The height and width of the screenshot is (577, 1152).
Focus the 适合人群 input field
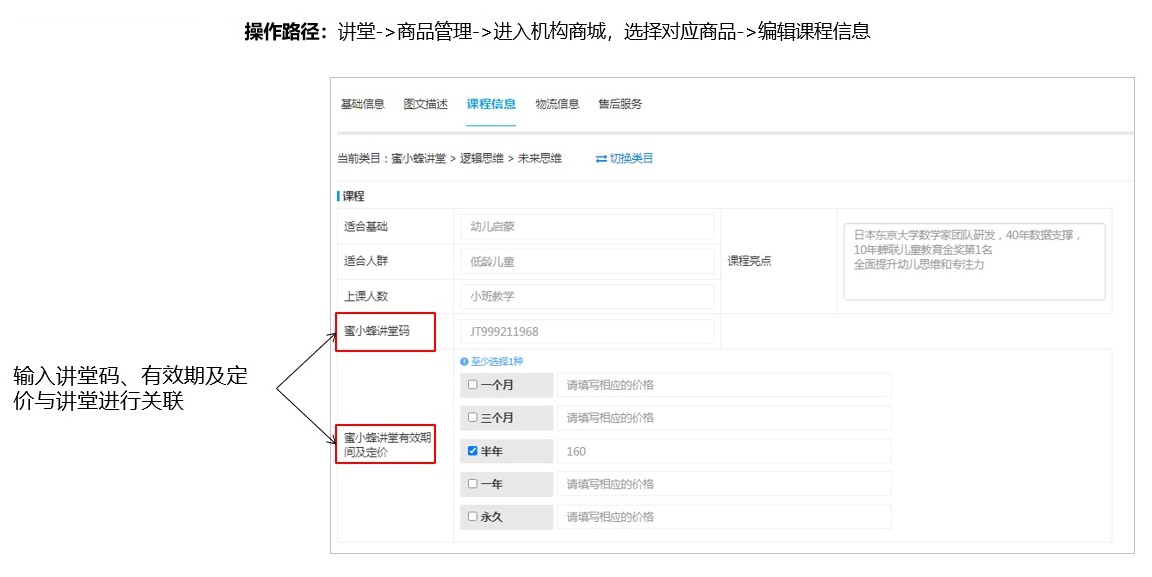587,262
